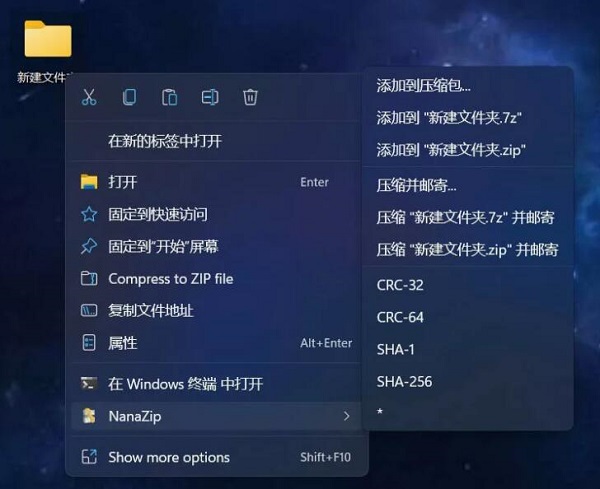Click the Cut scissors icon
Image resolution: width=600 pixels, height=489 pixels.
click(89, 97)
